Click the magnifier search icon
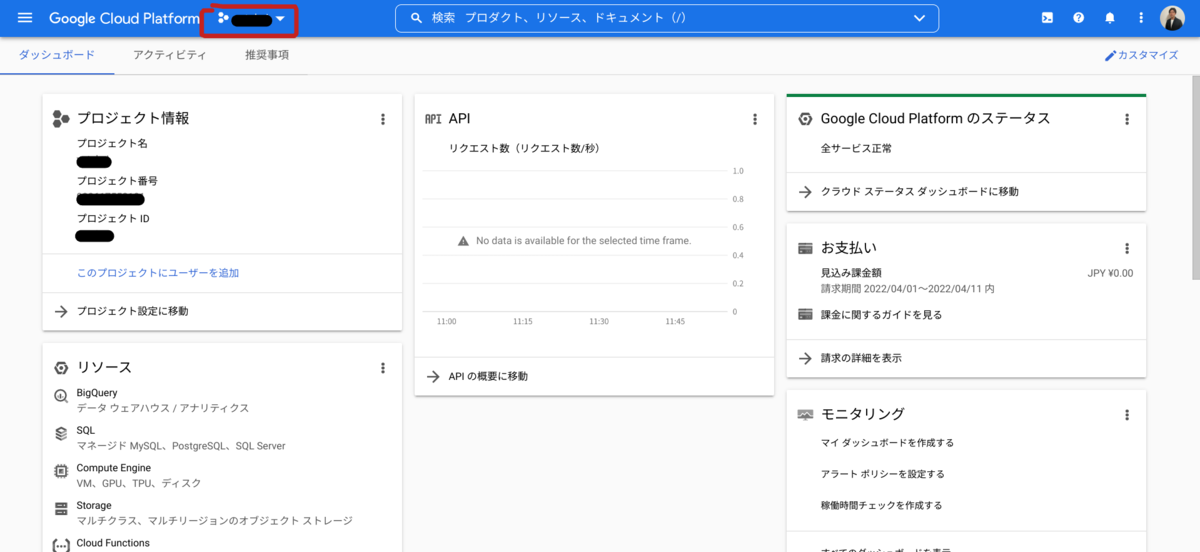 416,18
